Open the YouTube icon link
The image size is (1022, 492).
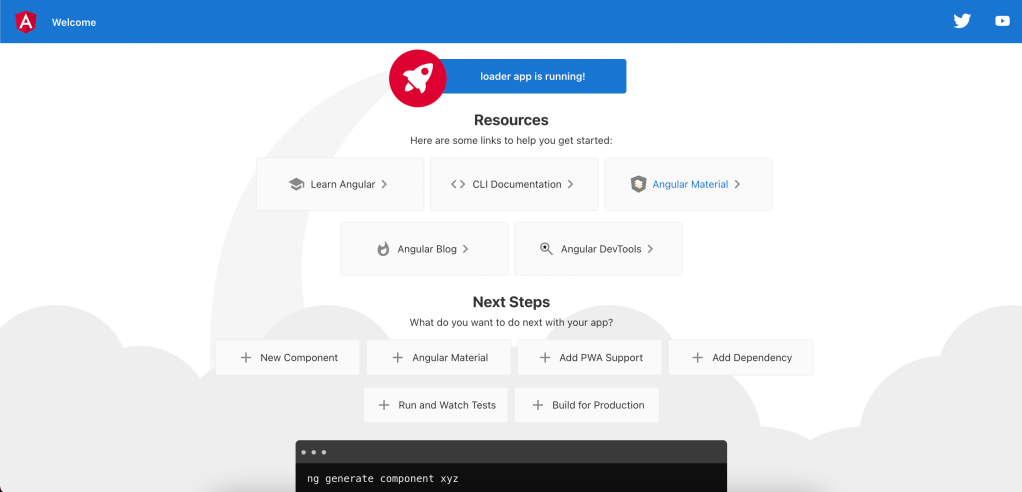point(1002,21)
